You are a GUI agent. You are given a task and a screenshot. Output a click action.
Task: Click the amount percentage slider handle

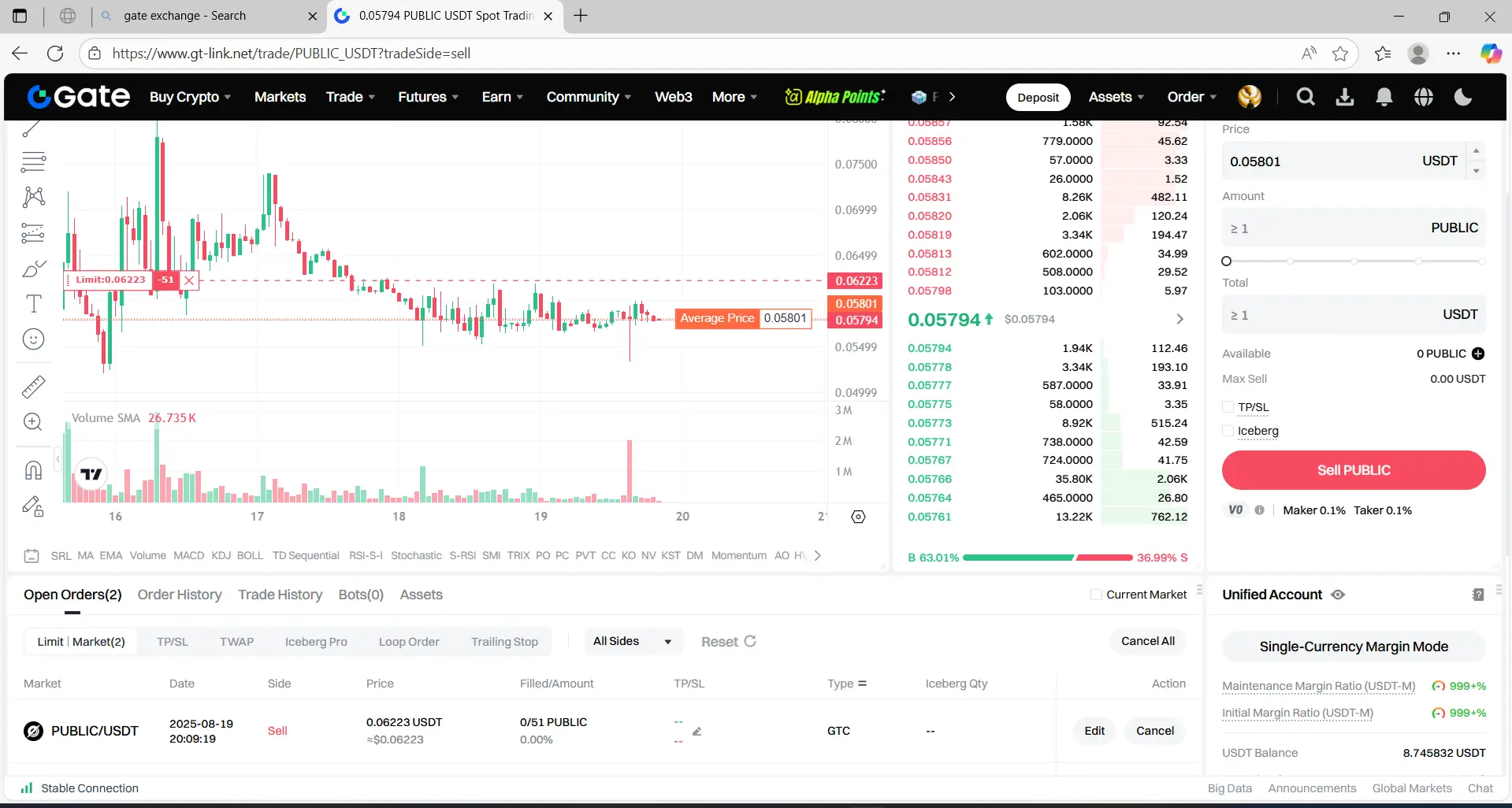(1226, 261)
